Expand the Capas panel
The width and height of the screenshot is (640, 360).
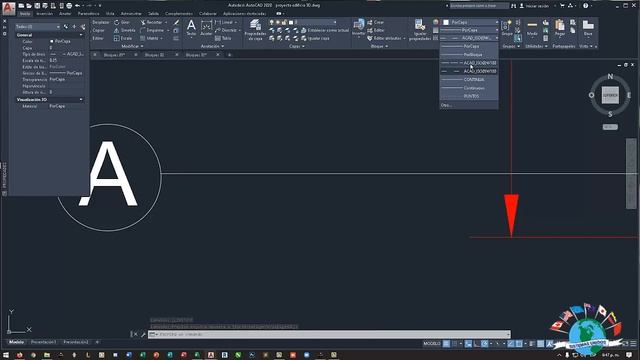click(297, 47)
